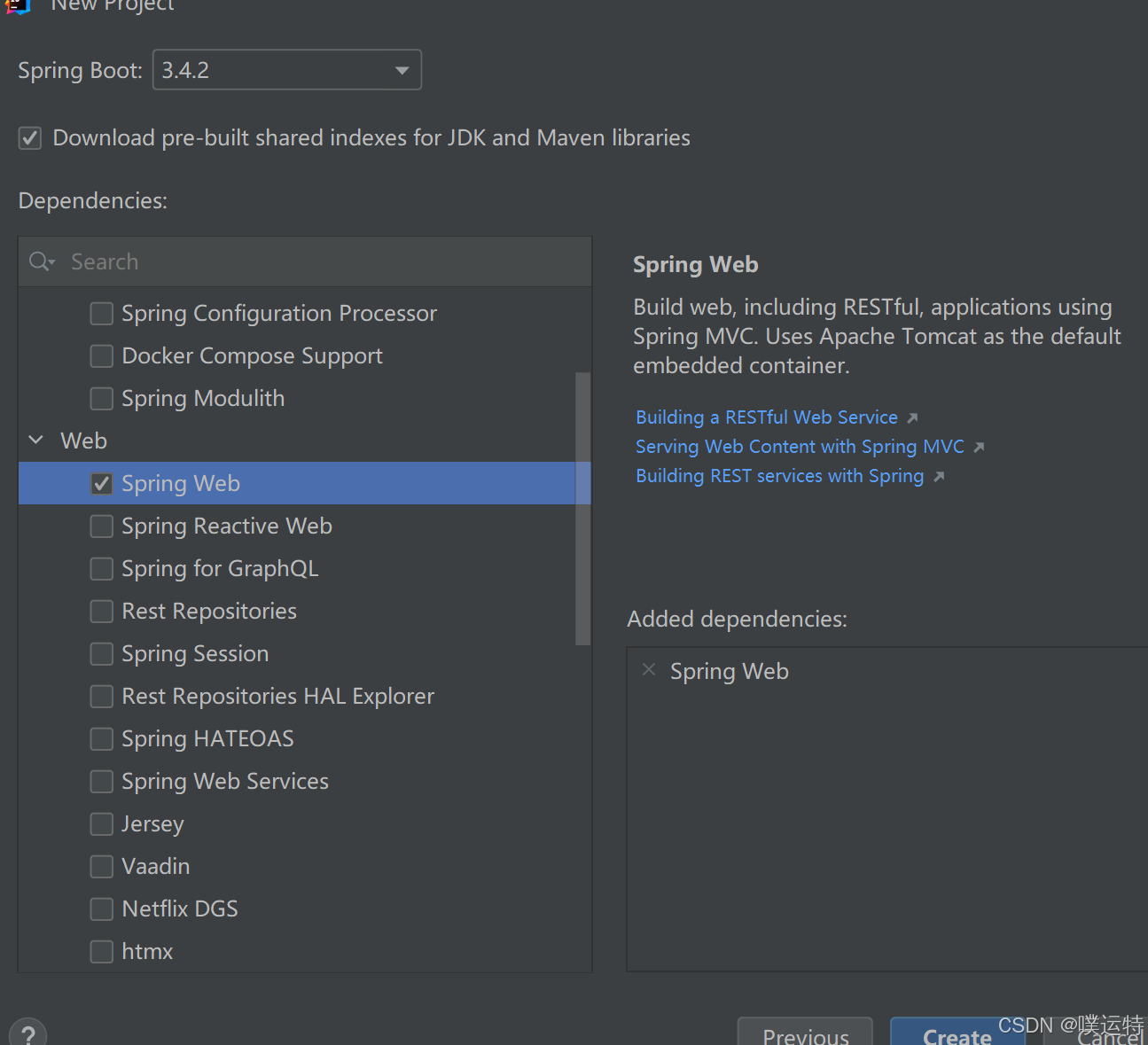Check Rest Repositories HAL Explorer
This screenshot has height=1045, width=1148.
pyautogui.click(x=102, y=697)
